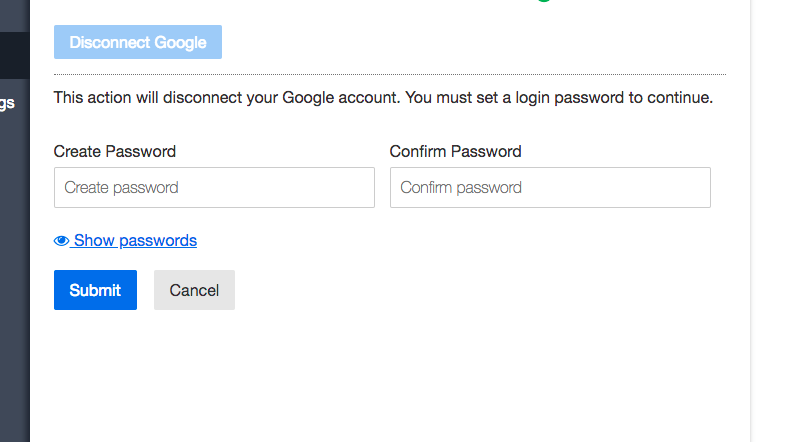792x442 pixels.
Task: Toggle password visibility with Show passwords
Action: tap(125, 240)
